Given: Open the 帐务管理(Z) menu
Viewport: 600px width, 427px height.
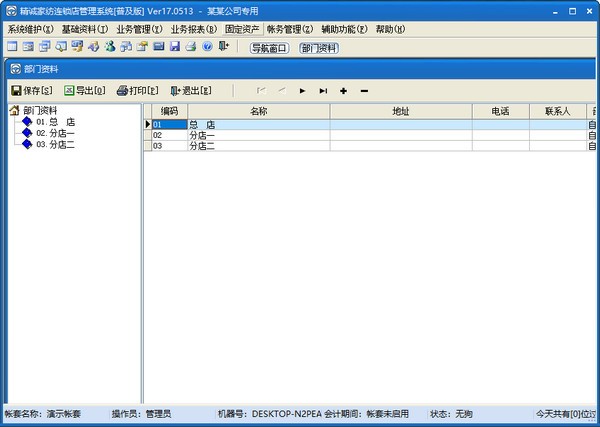Looking at the screenshot, I should coord(290,29).
